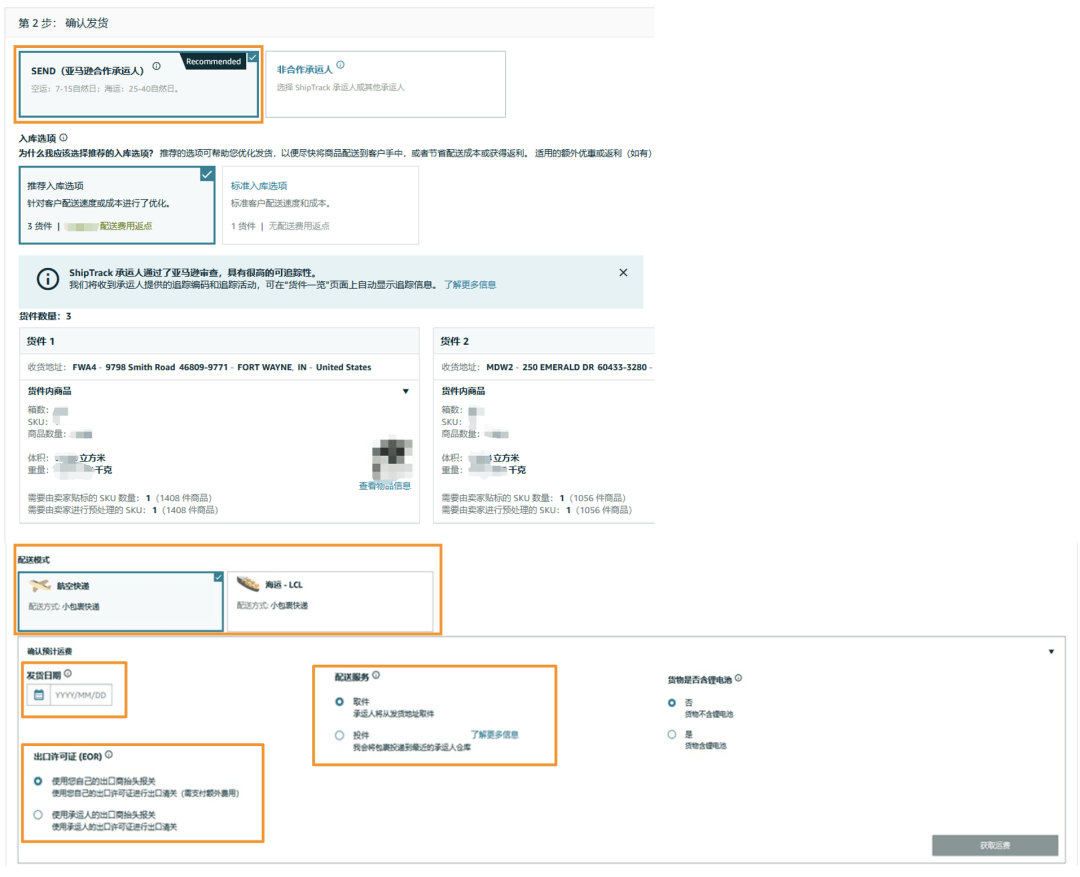Screen dimensions: 1080x877
Task: Click the YYYY/MM/DD ship date input
Action: (81, 695)
